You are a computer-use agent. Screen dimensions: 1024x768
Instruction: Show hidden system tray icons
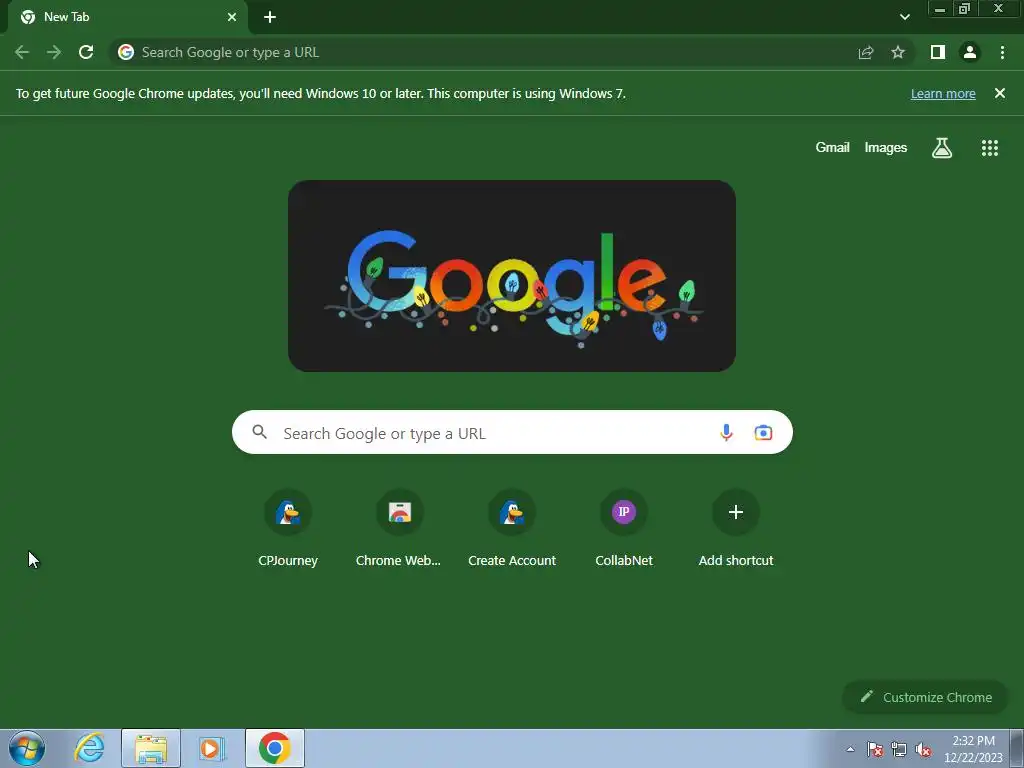point(850,749)
